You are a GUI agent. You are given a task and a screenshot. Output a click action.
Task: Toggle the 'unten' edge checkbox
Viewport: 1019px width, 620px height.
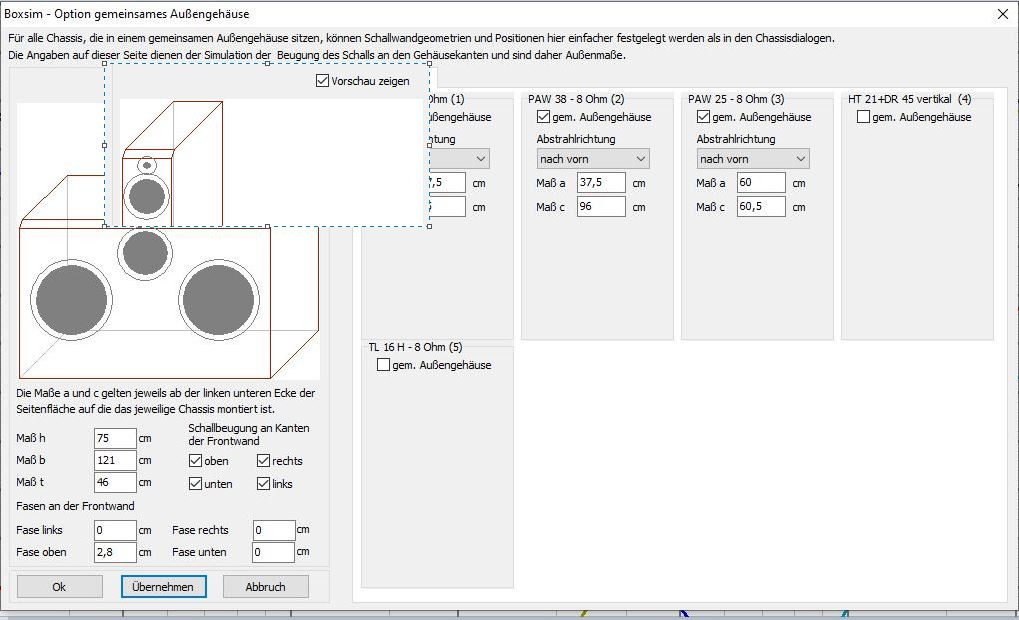(x=196, y=484)
